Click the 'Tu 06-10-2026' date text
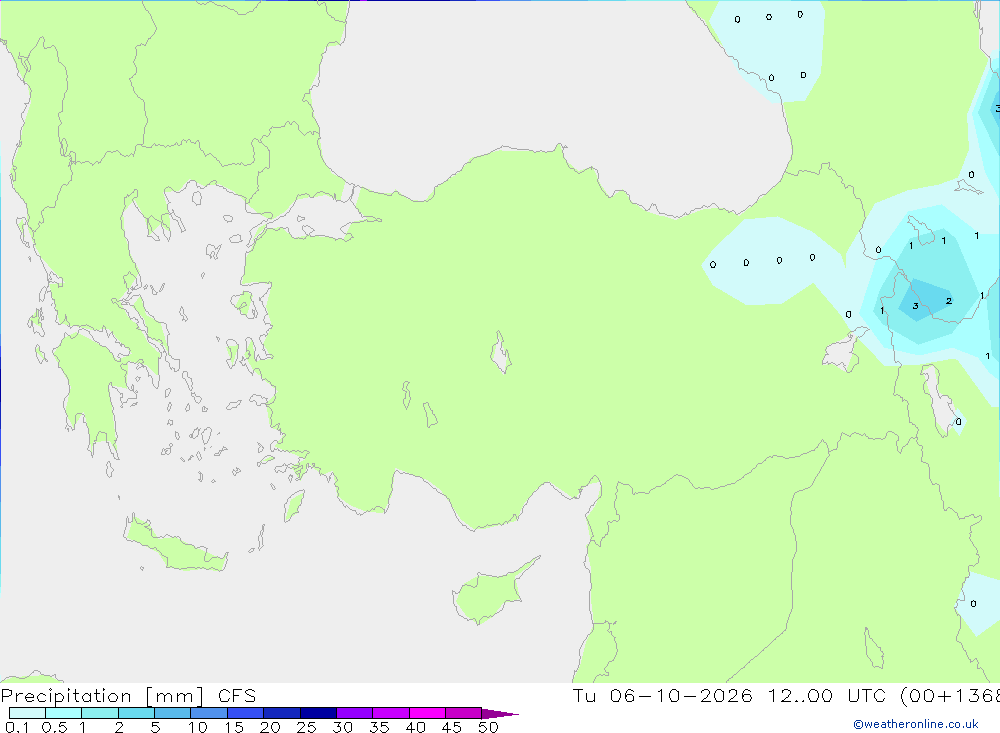The height and width of the screenshot is (733, 1000). tap(663, 695)
